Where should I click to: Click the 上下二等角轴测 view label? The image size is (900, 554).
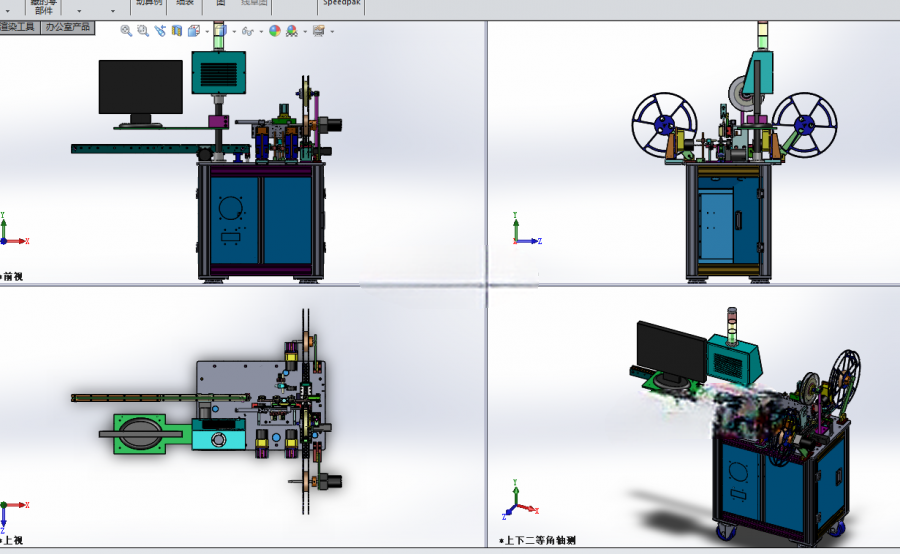click(x=540, y=540)
